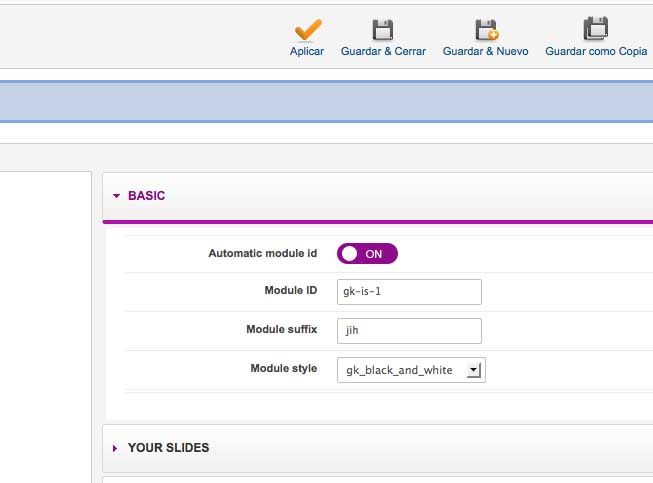Click the BASIC panel header title
Screen dimensions: 653x483
coord(146,196)
